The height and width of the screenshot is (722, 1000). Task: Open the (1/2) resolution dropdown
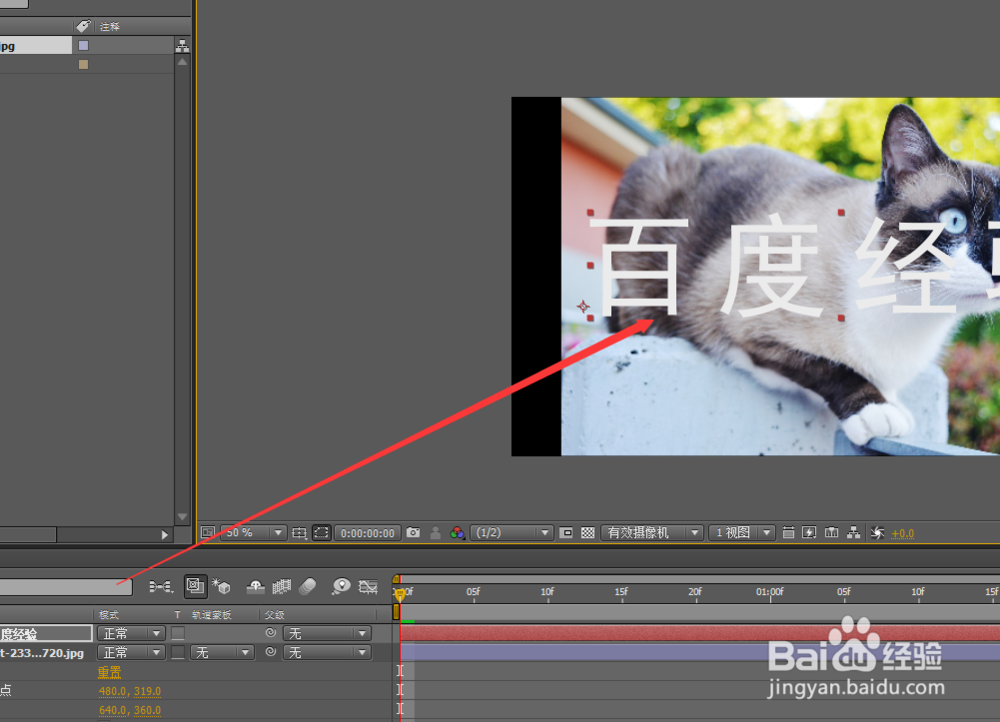point(511,533)
